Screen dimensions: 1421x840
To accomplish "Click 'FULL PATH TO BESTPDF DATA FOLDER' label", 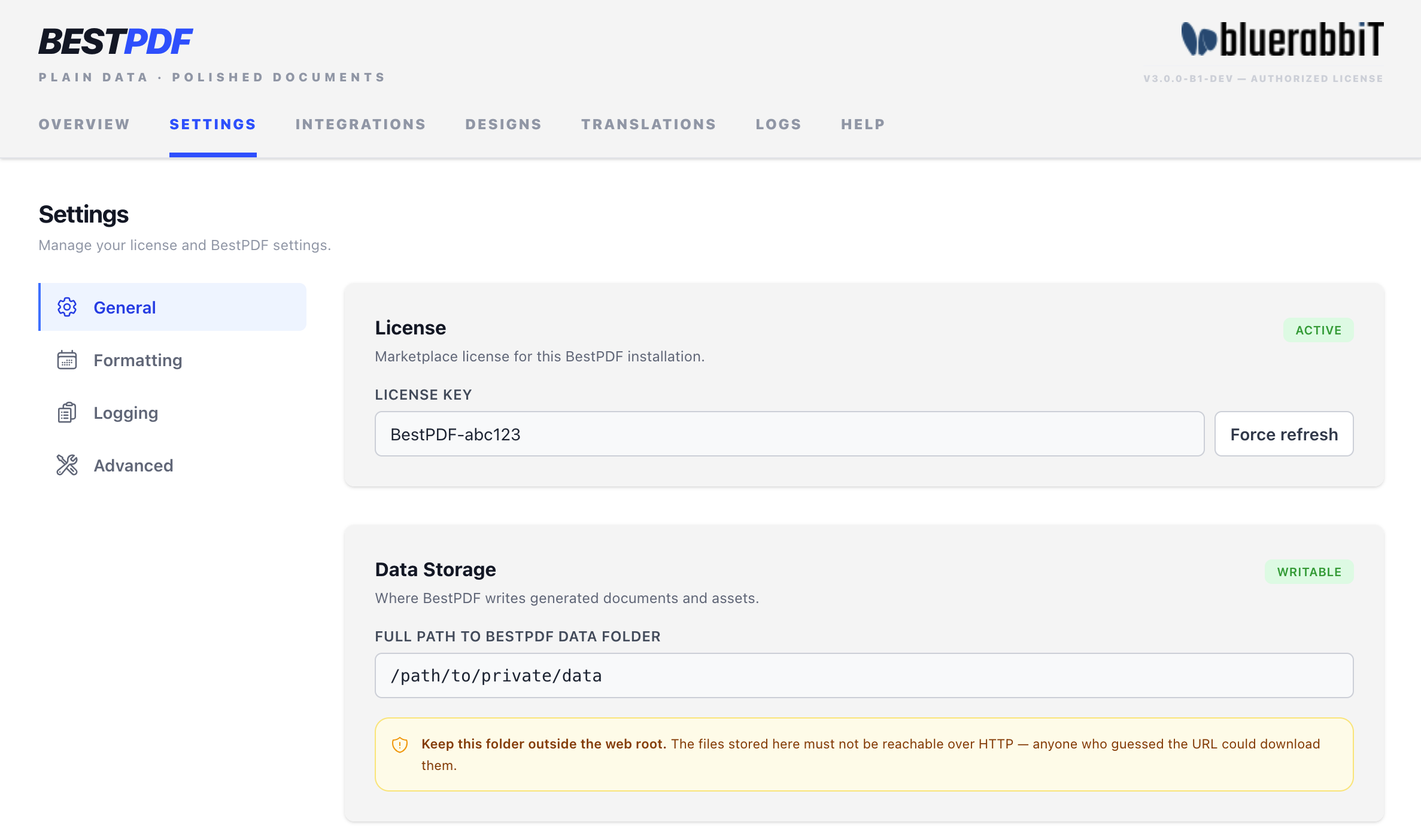I will coord(518,637).
